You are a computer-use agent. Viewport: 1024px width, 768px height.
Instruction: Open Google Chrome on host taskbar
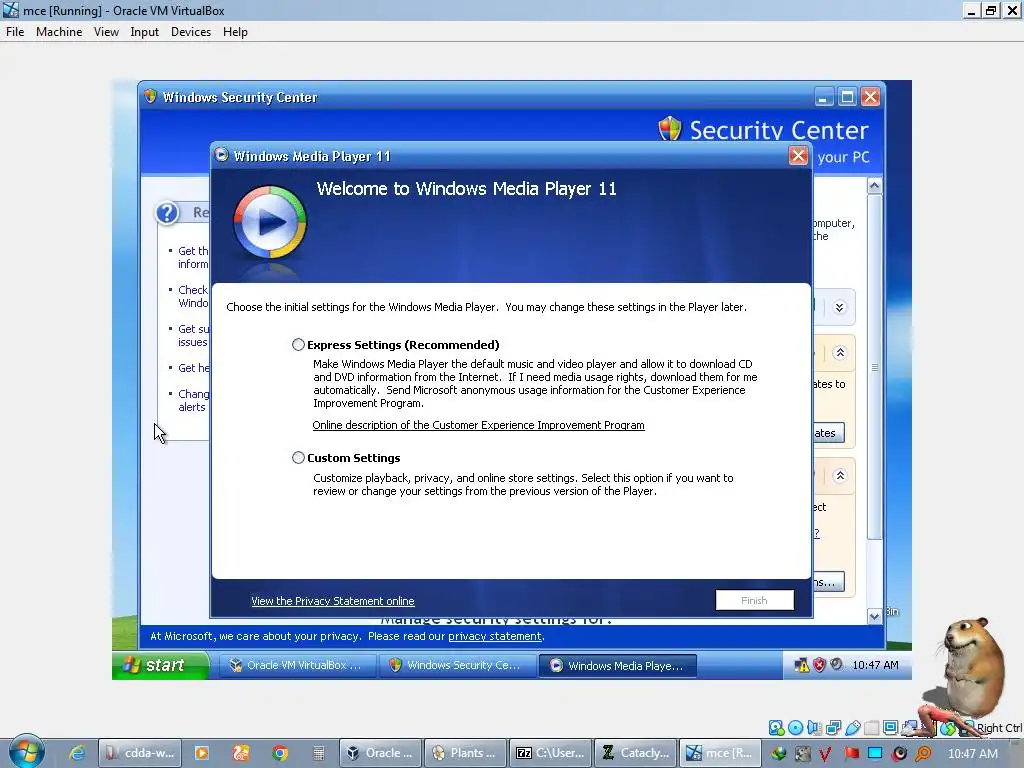[280, 753]
